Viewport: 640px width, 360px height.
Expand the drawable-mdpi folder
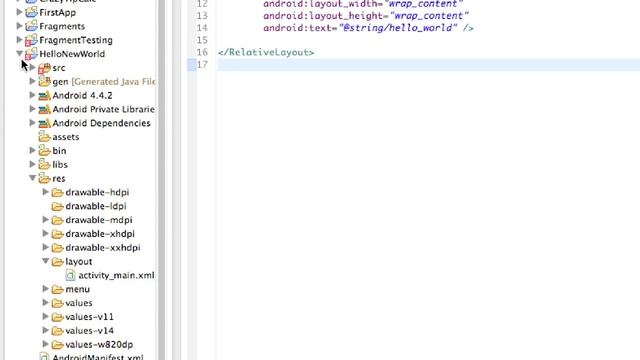[x=45, y=220]
